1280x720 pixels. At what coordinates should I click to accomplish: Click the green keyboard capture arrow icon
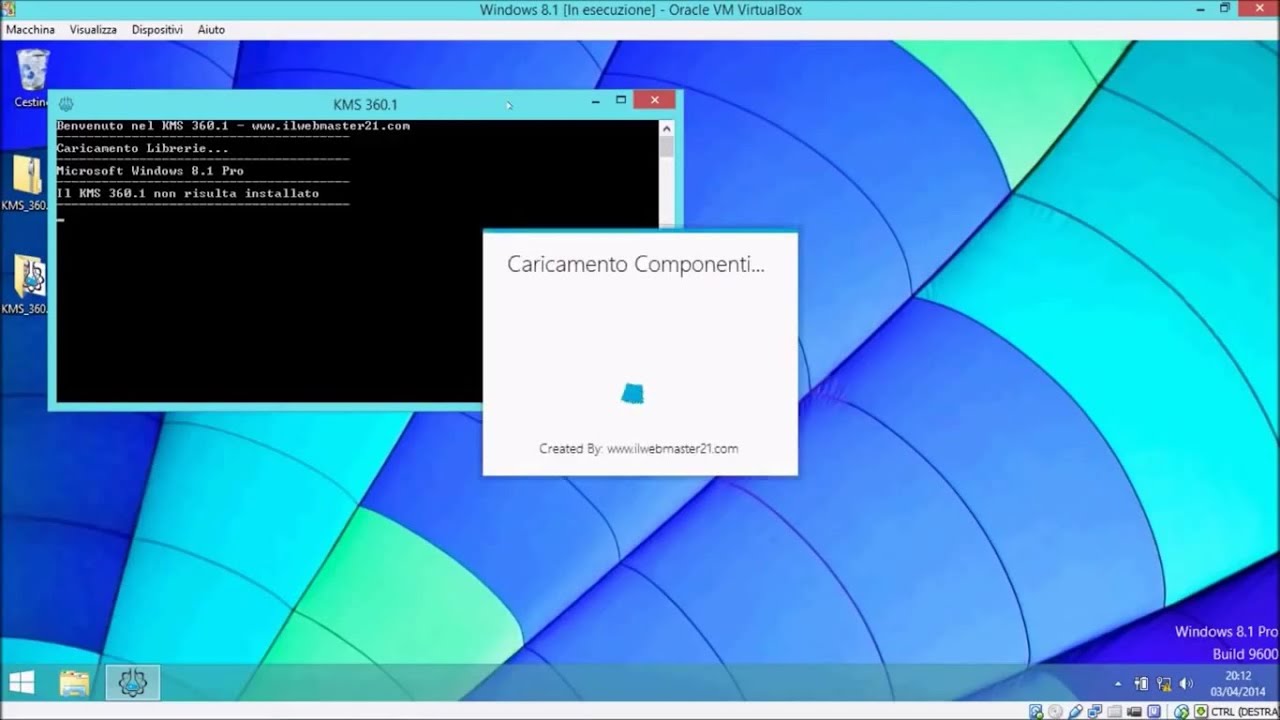coord(1200,711)
